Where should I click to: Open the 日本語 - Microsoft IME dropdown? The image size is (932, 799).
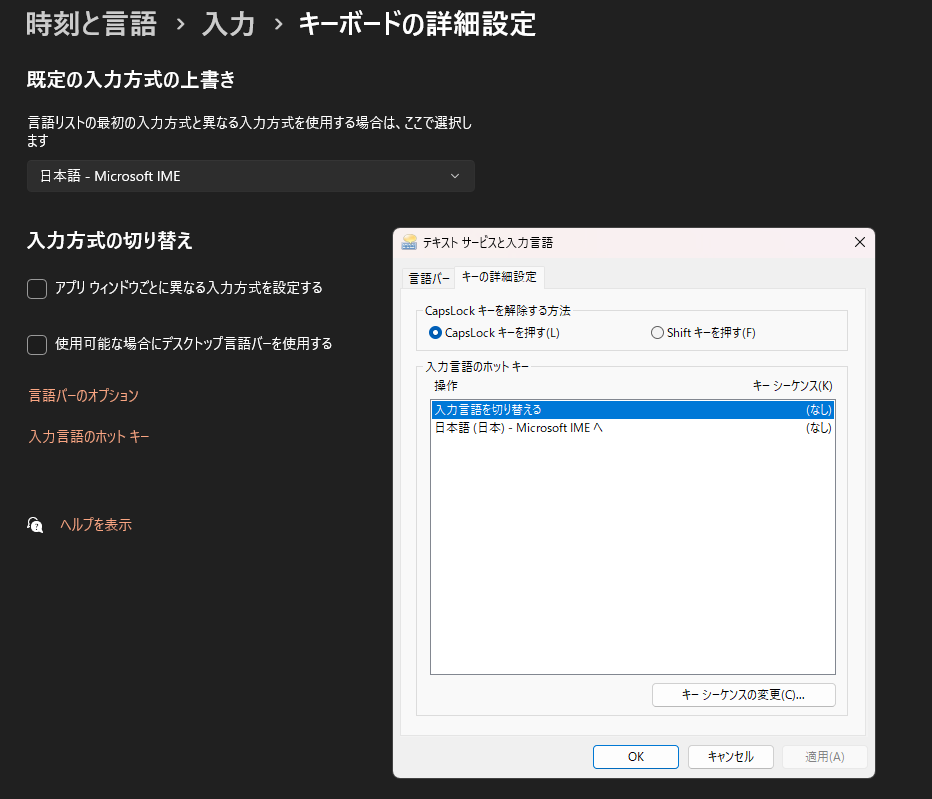tap(250, 176)
